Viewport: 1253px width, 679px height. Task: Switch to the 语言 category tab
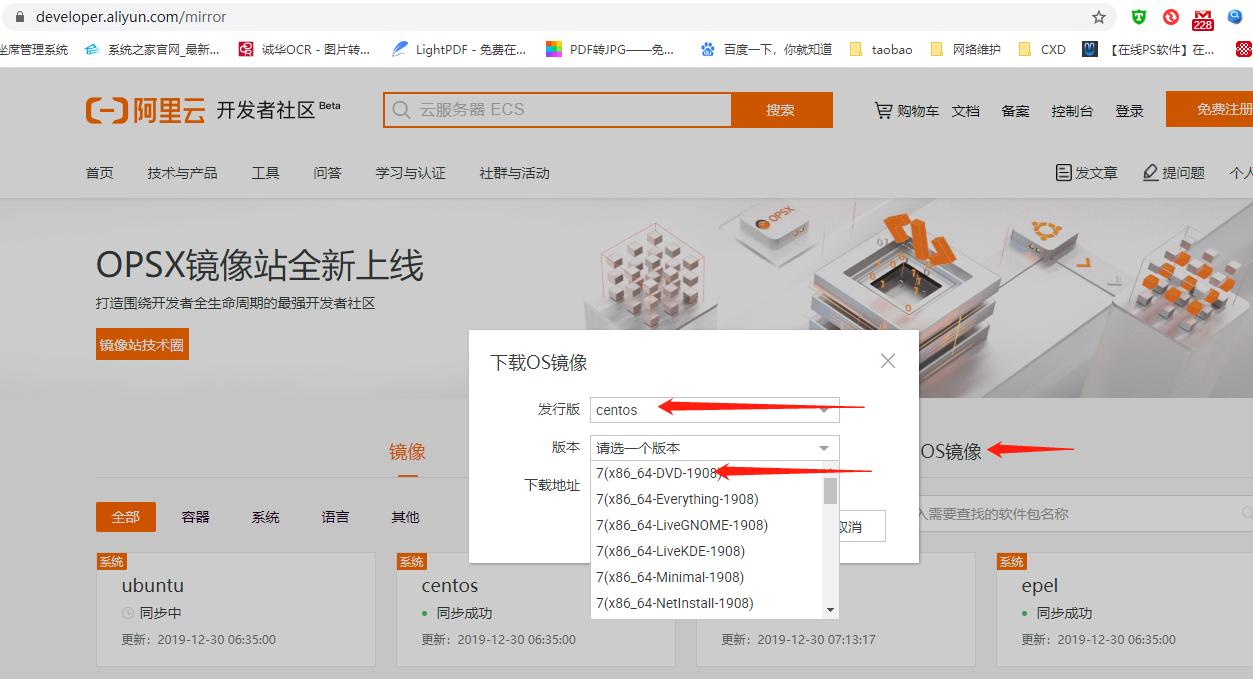334,517
